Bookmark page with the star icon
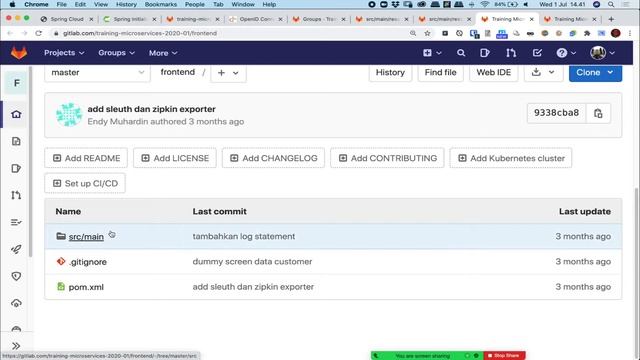The width and height of the screenshot is (640, 360). [x=427, y=33]
